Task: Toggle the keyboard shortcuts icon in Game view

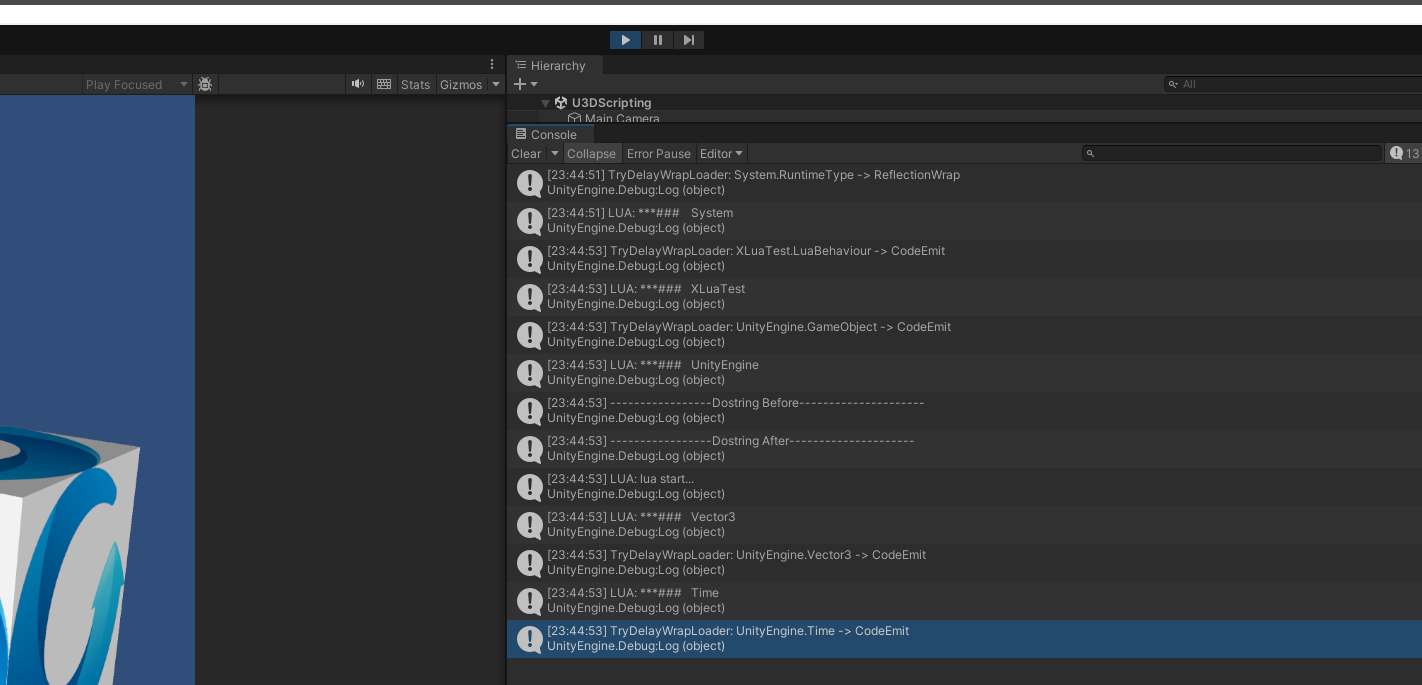Action: 384,84
